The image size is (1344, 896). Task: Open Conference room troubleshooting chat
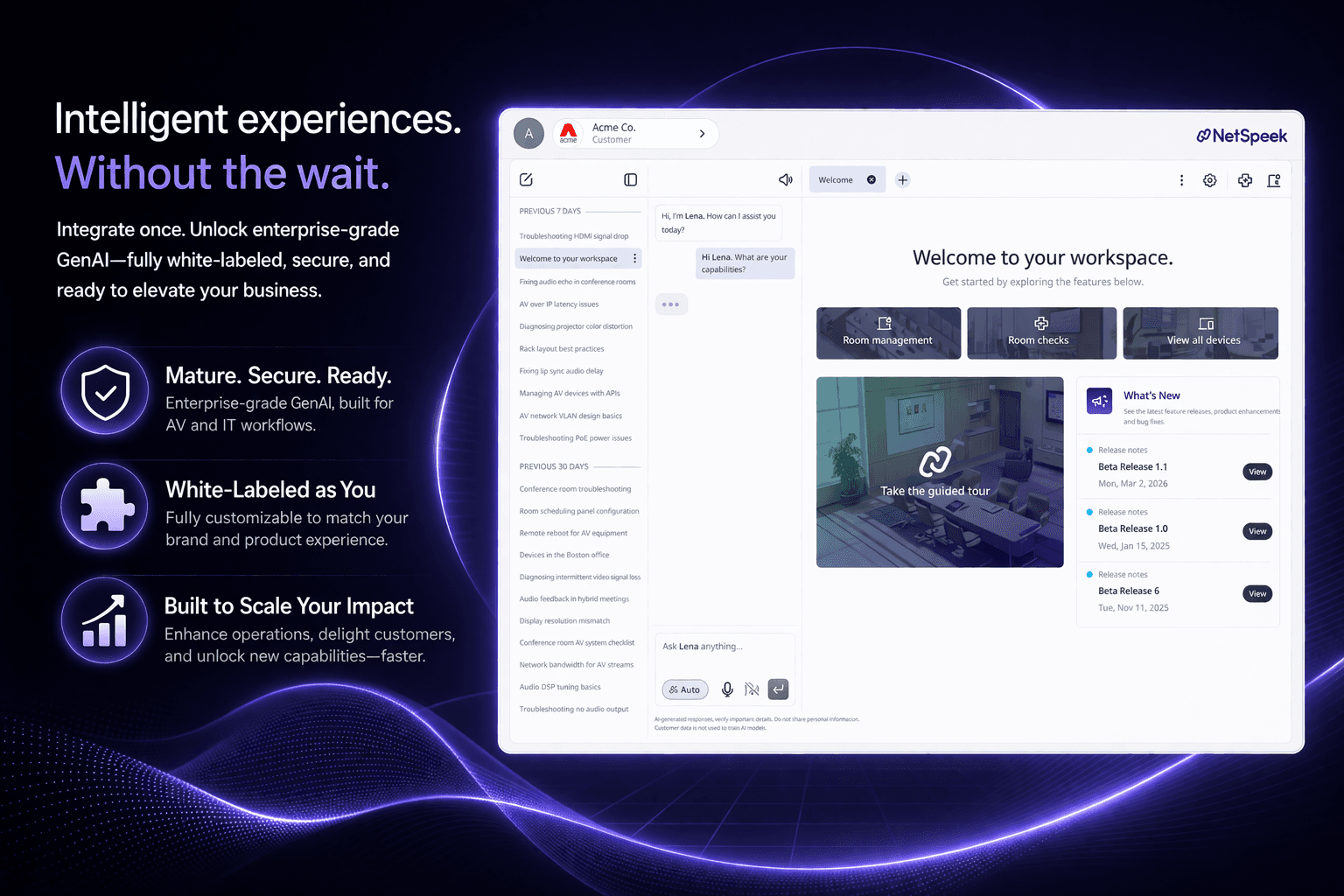(x=575, y=489)
